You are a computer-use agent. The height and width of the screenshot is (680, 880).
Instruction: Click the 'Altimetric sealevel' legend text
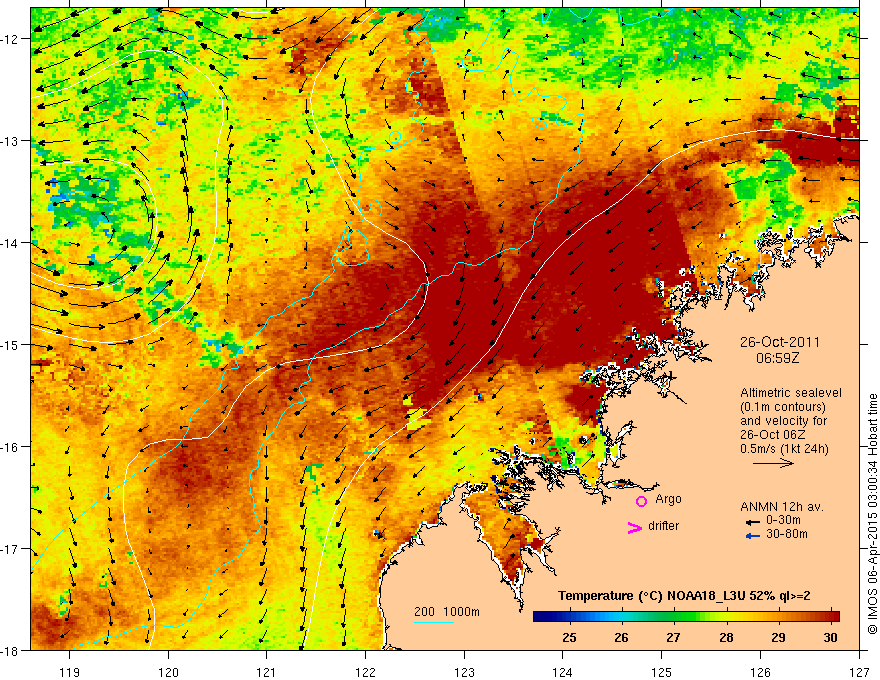coord(791,393)
